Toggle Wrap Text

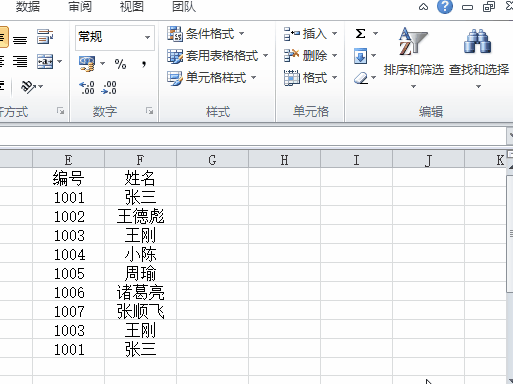point(45,37)
